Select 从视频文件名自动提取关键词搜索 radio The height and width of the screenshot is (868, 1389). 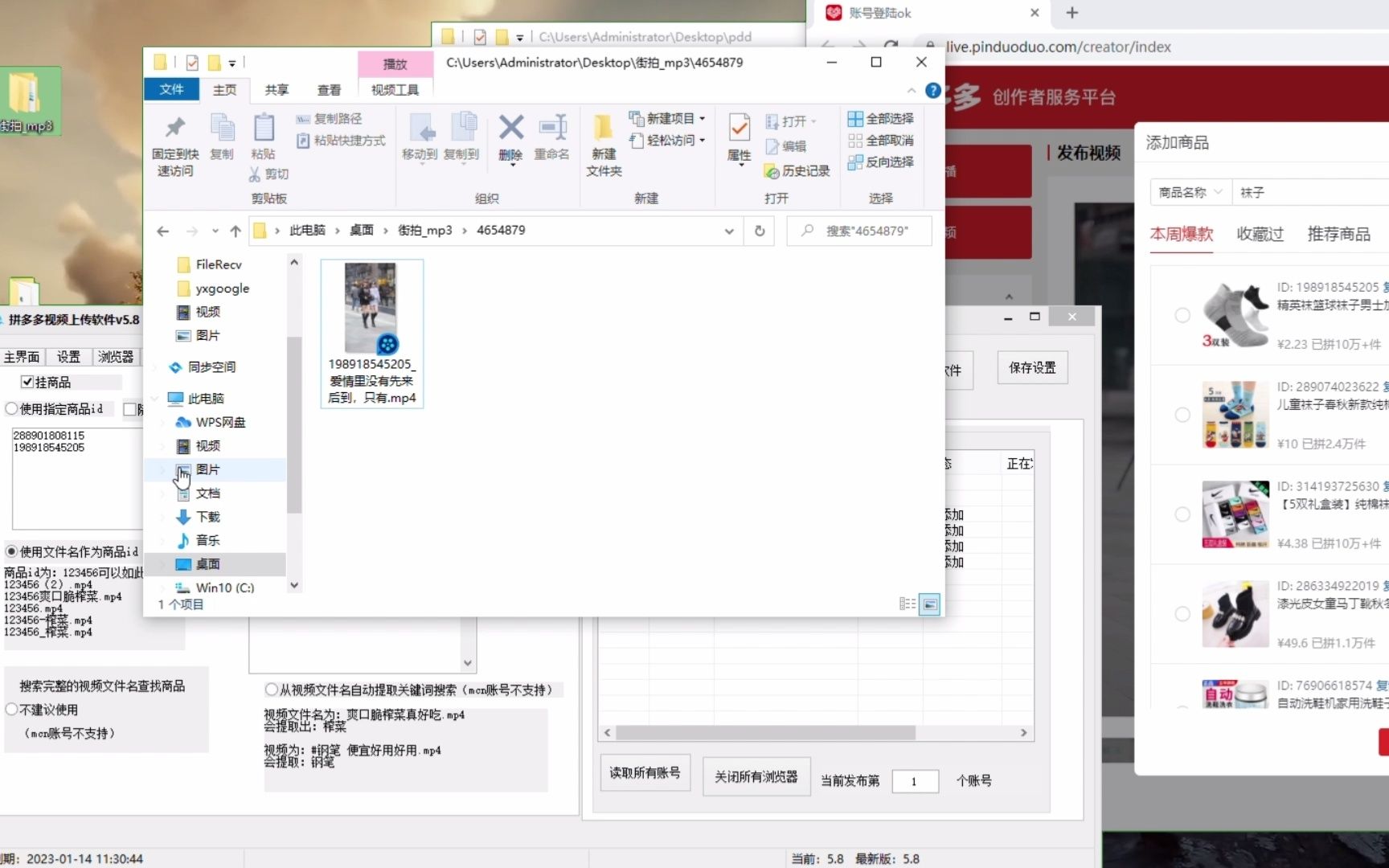[x=272, y=690]
